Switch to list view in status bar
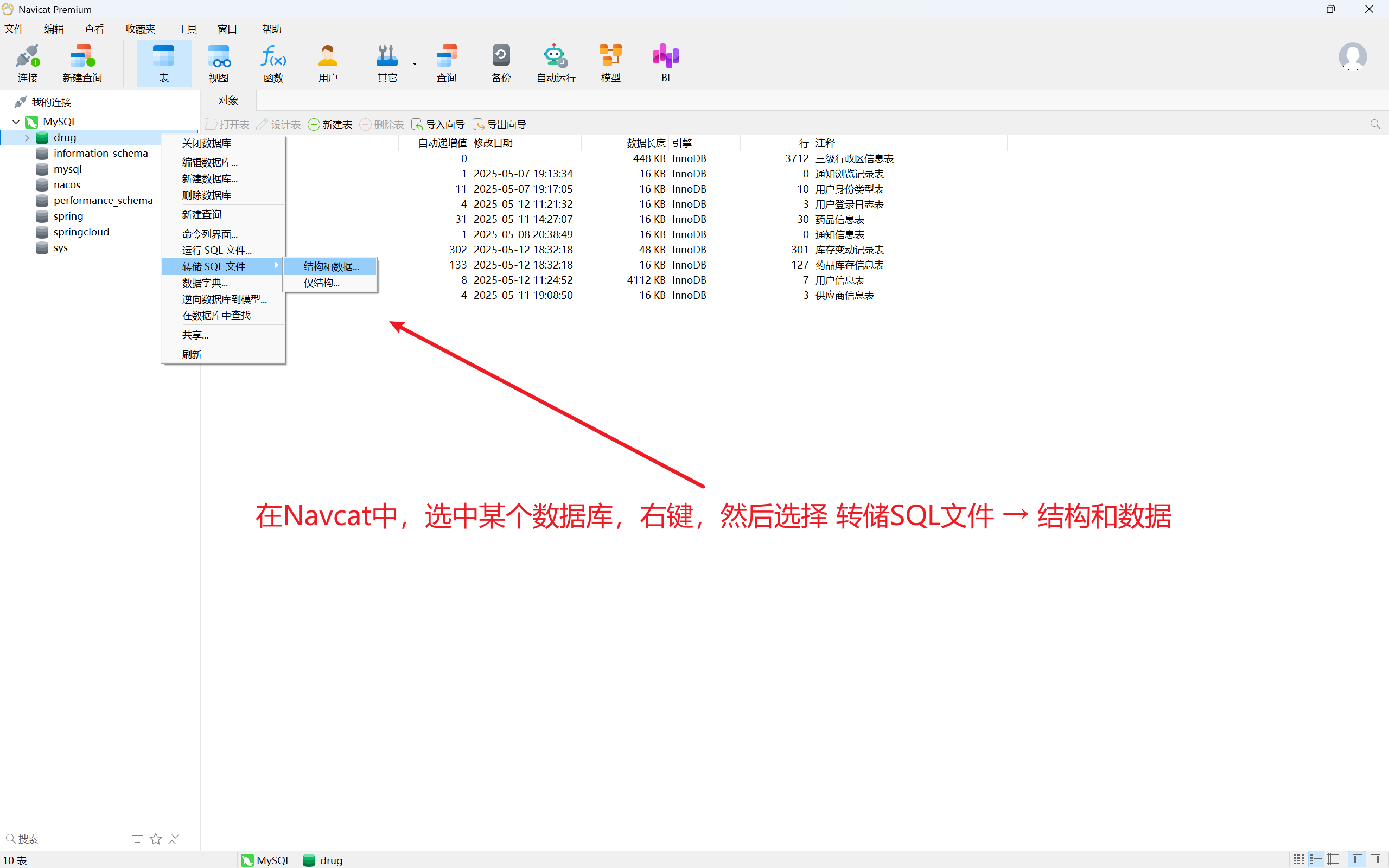1389x868 pixels. [1316, 859]
